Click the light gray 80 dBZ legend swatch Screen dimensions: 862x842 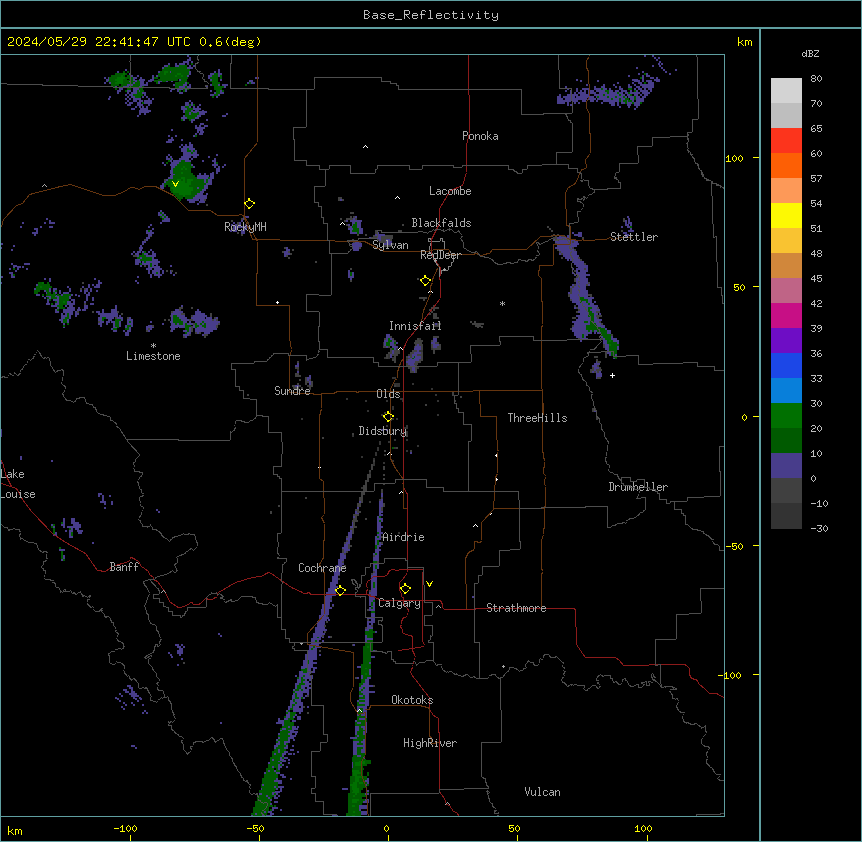point(786,91)
